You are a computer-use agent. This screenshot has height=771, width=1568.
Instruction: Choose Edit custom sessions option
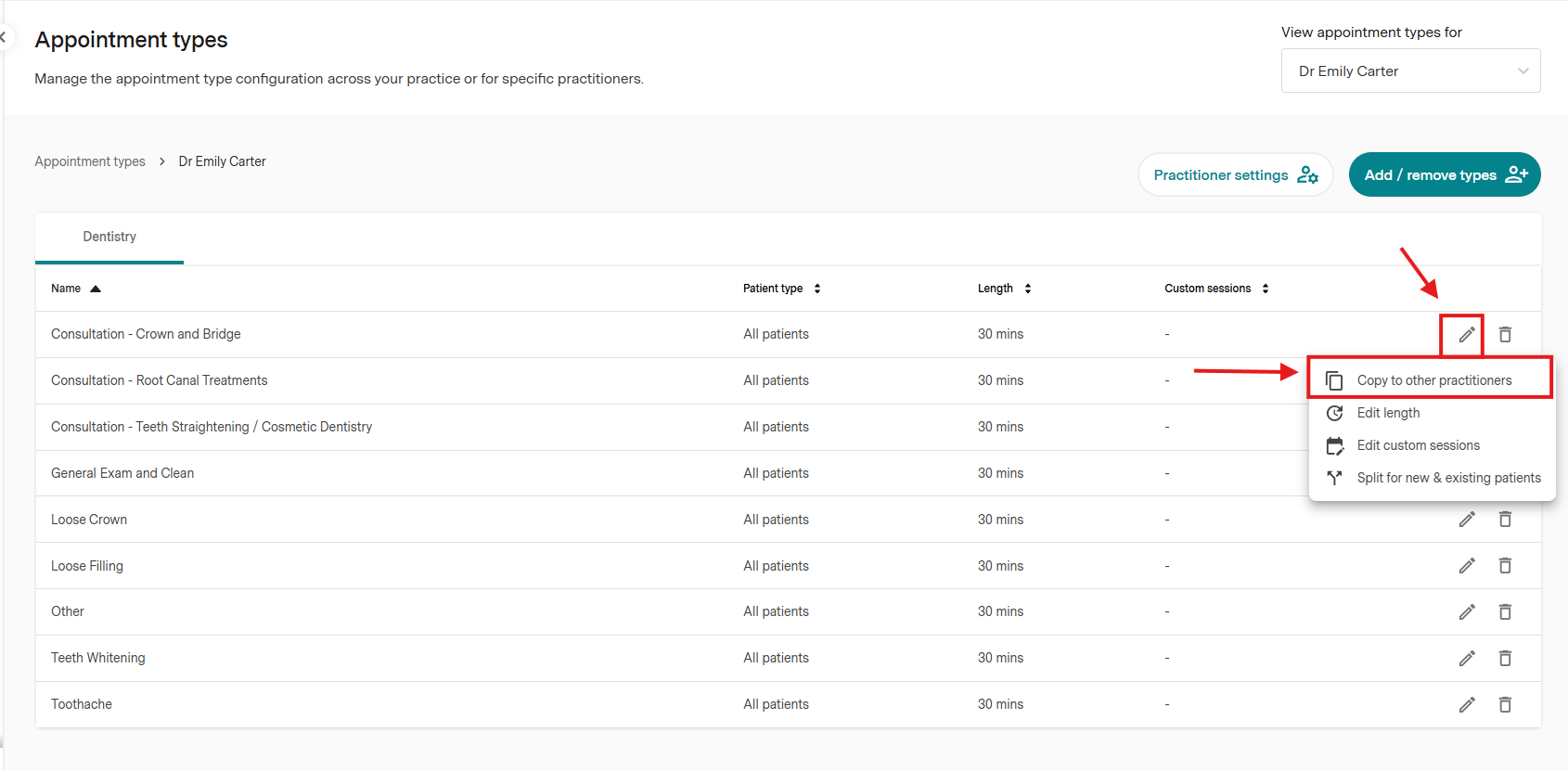tap(1418, 445)
